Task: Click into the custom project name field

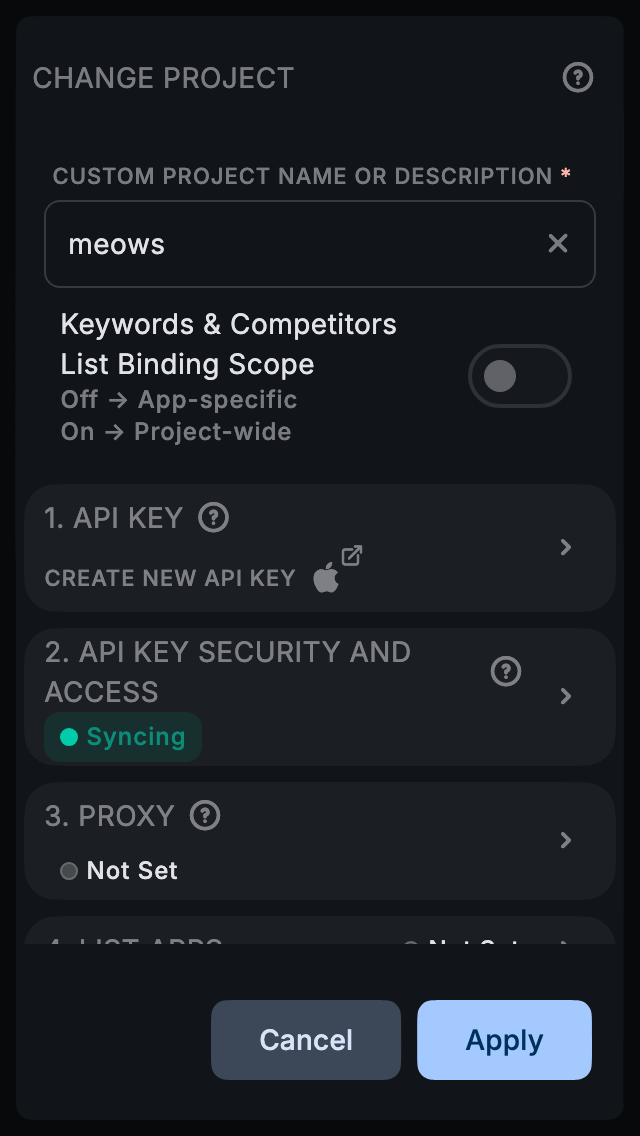Action: coord(300,244)
